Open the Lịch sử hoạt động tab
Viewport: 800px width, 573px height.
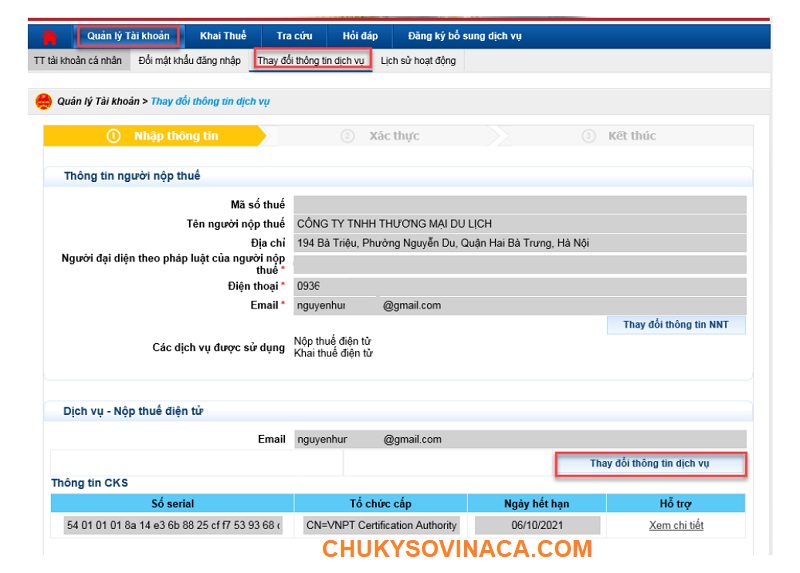[x=418, y=61]
